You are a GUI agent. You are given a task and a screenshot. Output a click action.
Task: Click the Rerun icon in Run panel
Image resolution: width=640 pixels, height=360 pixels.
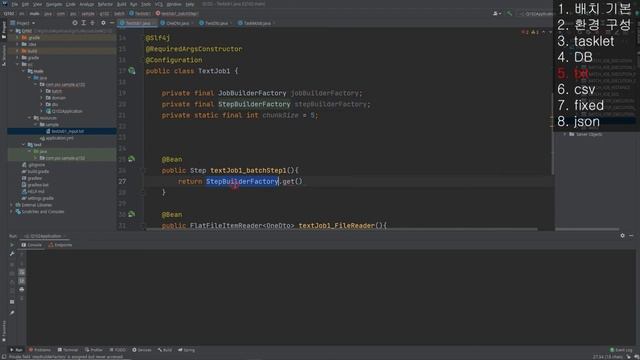click(12, 245)
